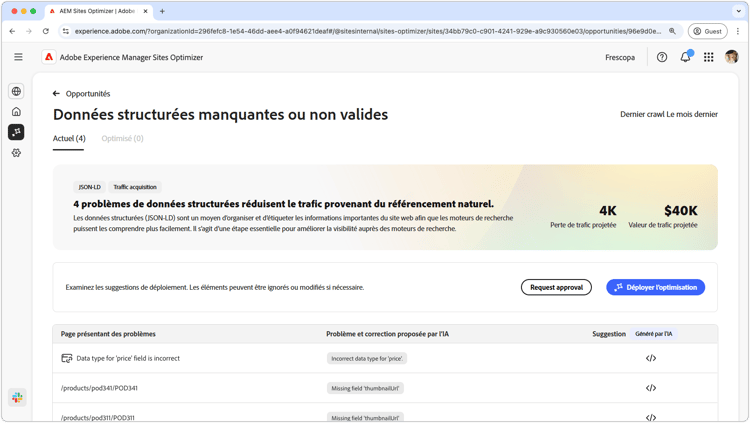The height and width of the screenshot is (423, 750).
Task: Expand the browser tab list chevron
Action: pyautogui.click(x=739, y=11)
